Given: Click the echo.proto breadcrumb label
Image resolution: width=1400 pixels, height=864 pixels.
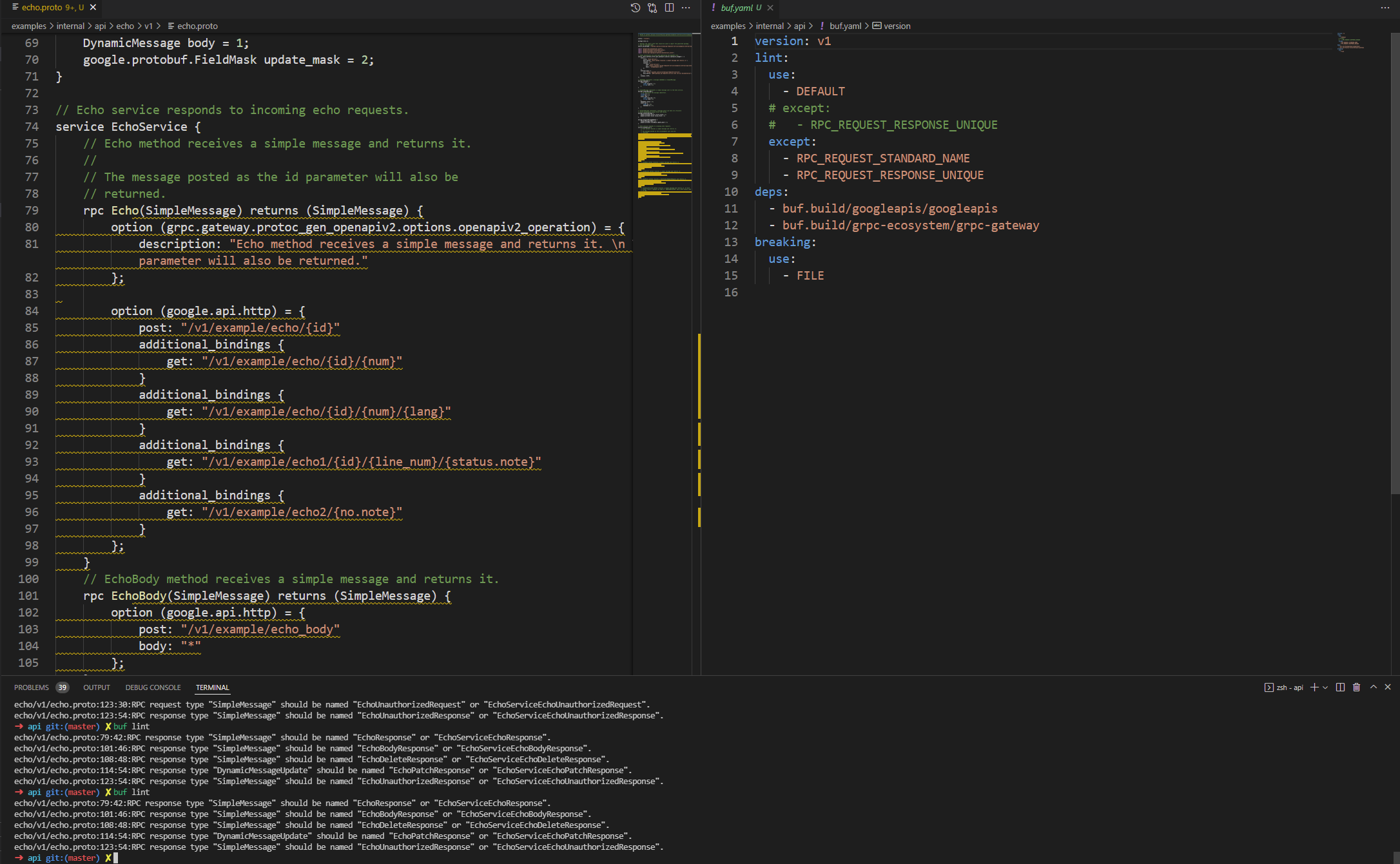Looking at the screenshot, I should click(196, 26).
